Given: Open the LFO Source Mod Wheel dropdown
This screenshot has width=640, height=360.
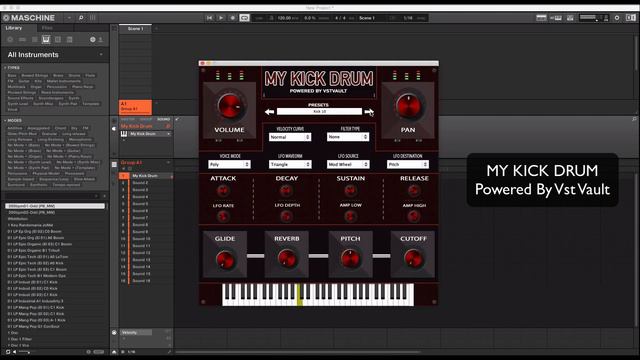Looking at the screenshot, I should tap(348, 164).
